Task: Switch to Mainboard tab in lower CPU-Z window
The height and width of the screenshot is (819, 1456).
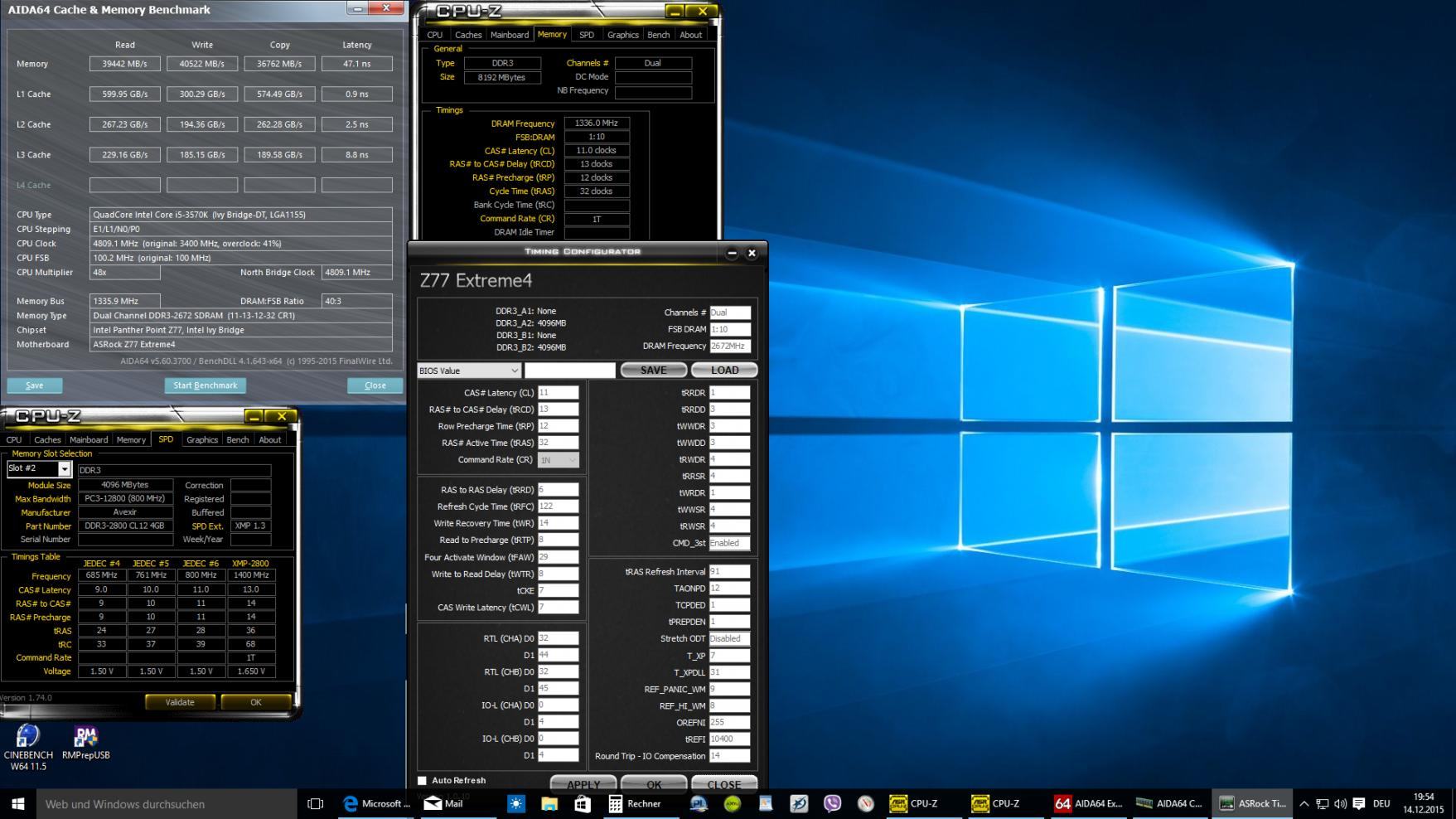Action: [89, 440]
